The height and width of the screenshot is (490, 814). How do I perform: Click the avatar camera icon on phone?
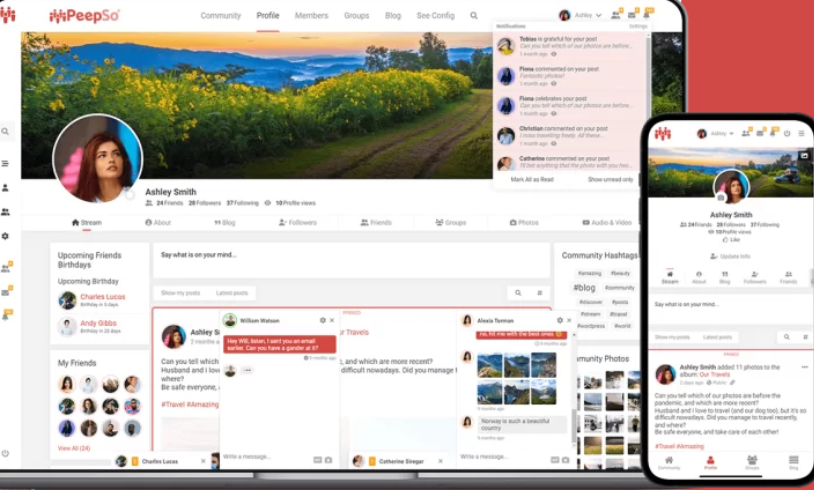point(721,198)
